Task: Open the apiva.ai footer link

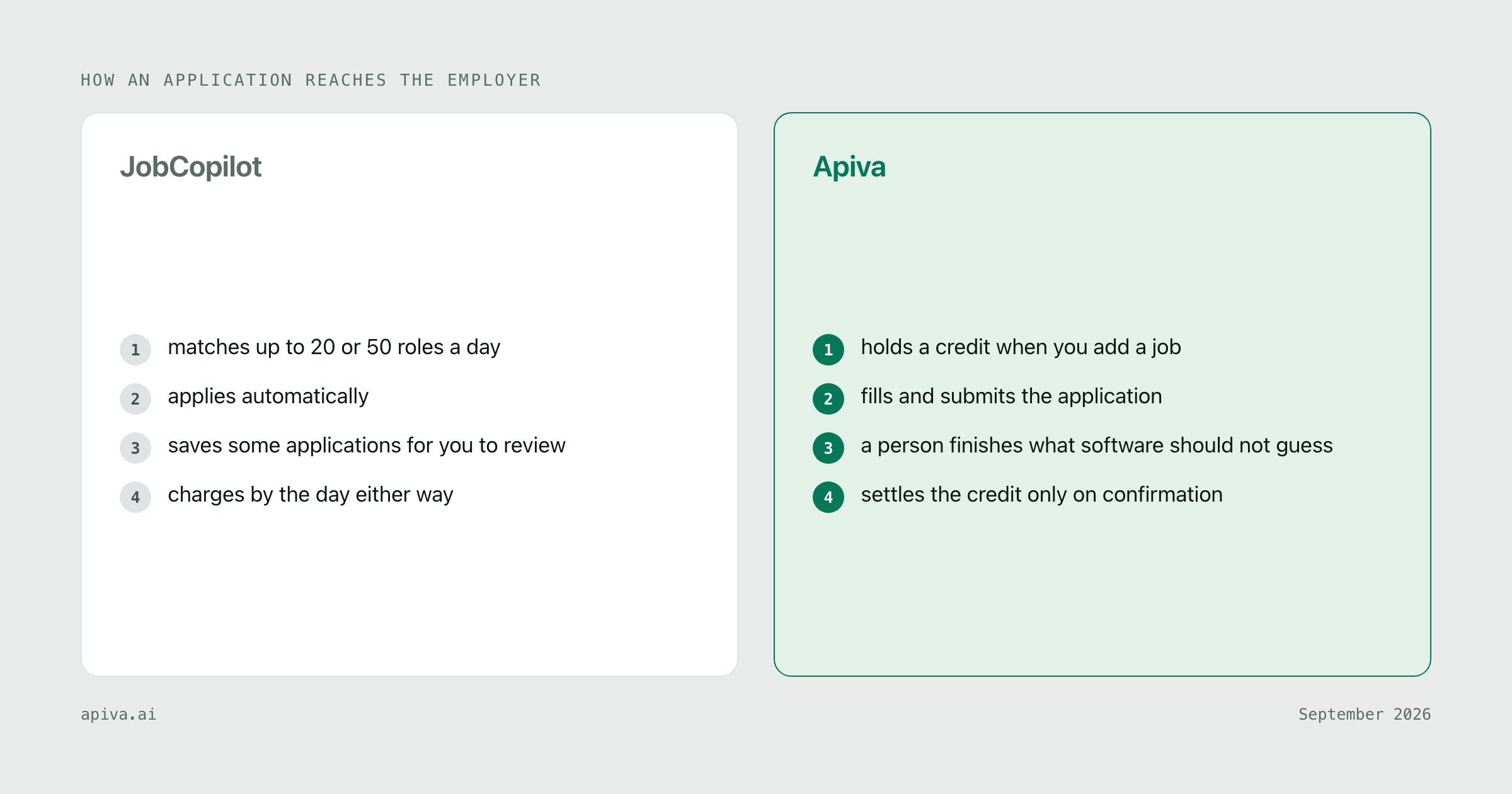Action: coord(118,714)
